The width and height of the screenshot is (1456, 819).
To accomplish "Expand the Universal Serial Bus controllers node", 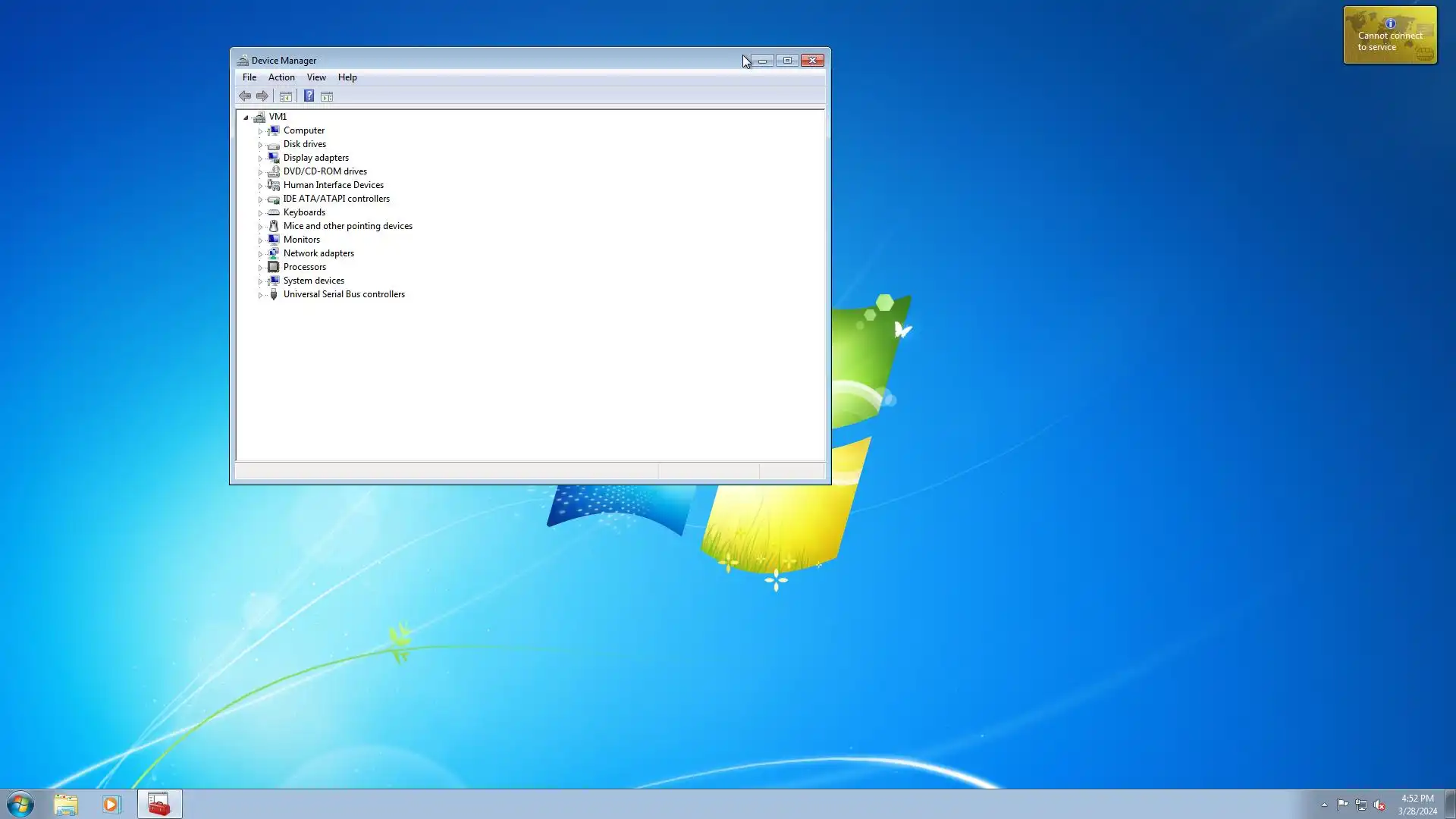I will [260, 295].
